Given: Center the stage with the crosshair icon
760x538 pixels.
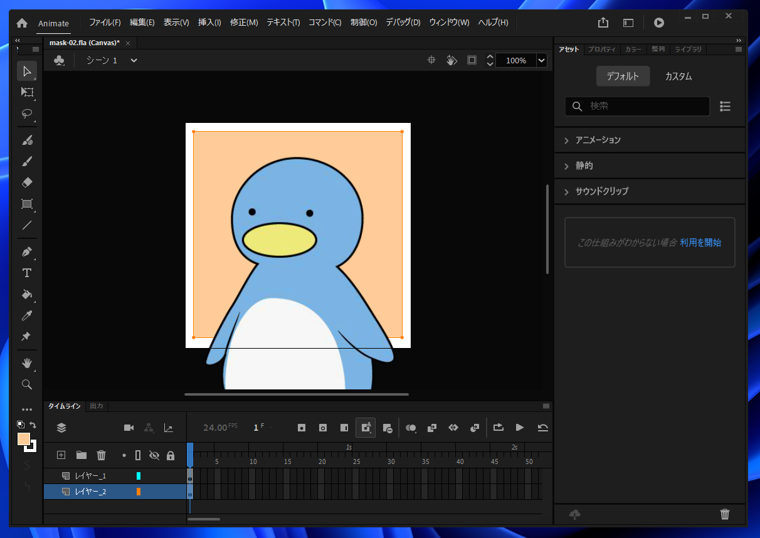Looking at the screenshot, I should (x=431, y=60).
